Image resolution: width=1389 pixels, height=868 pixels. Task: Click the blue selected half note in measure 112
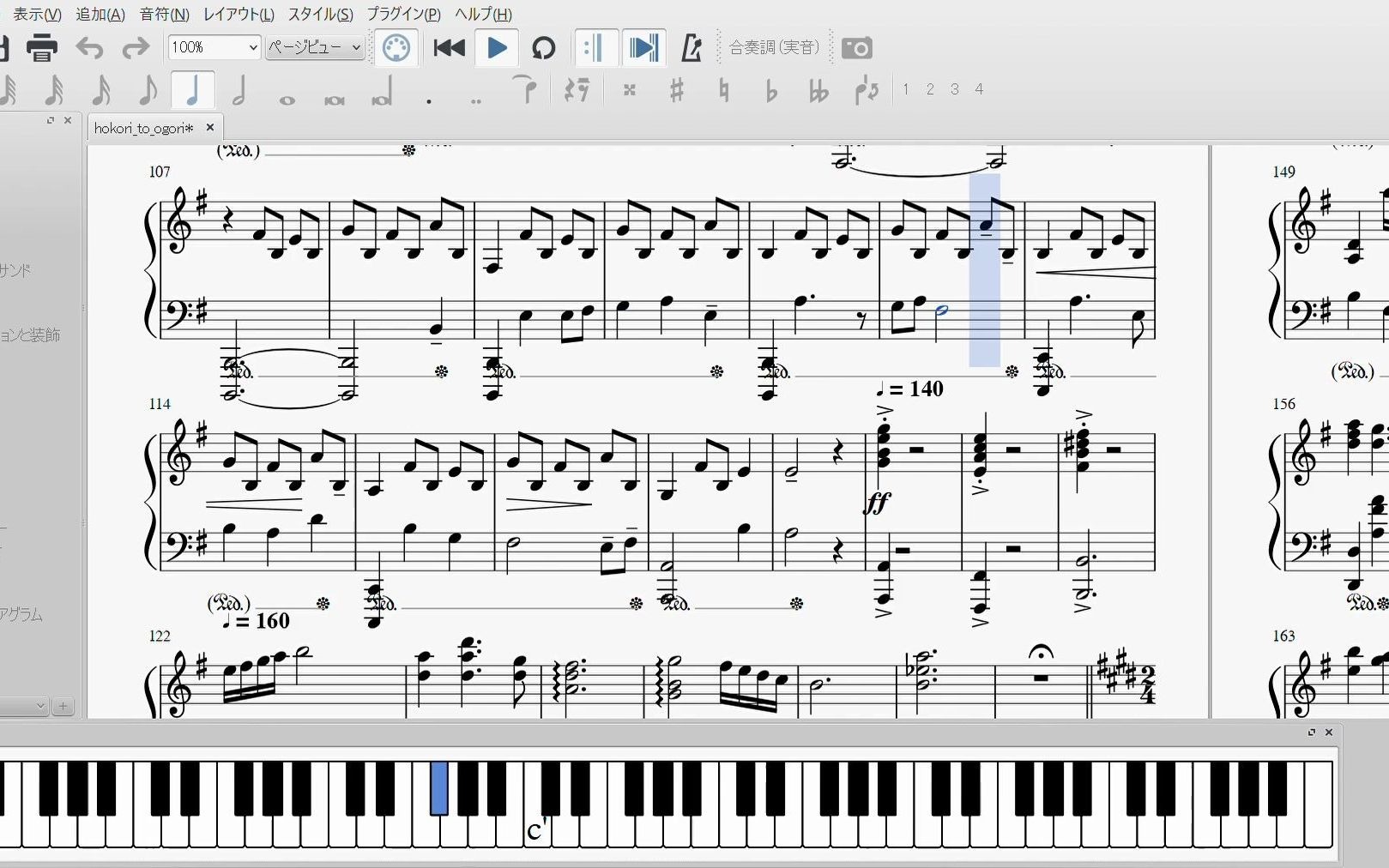pos(942,310)
